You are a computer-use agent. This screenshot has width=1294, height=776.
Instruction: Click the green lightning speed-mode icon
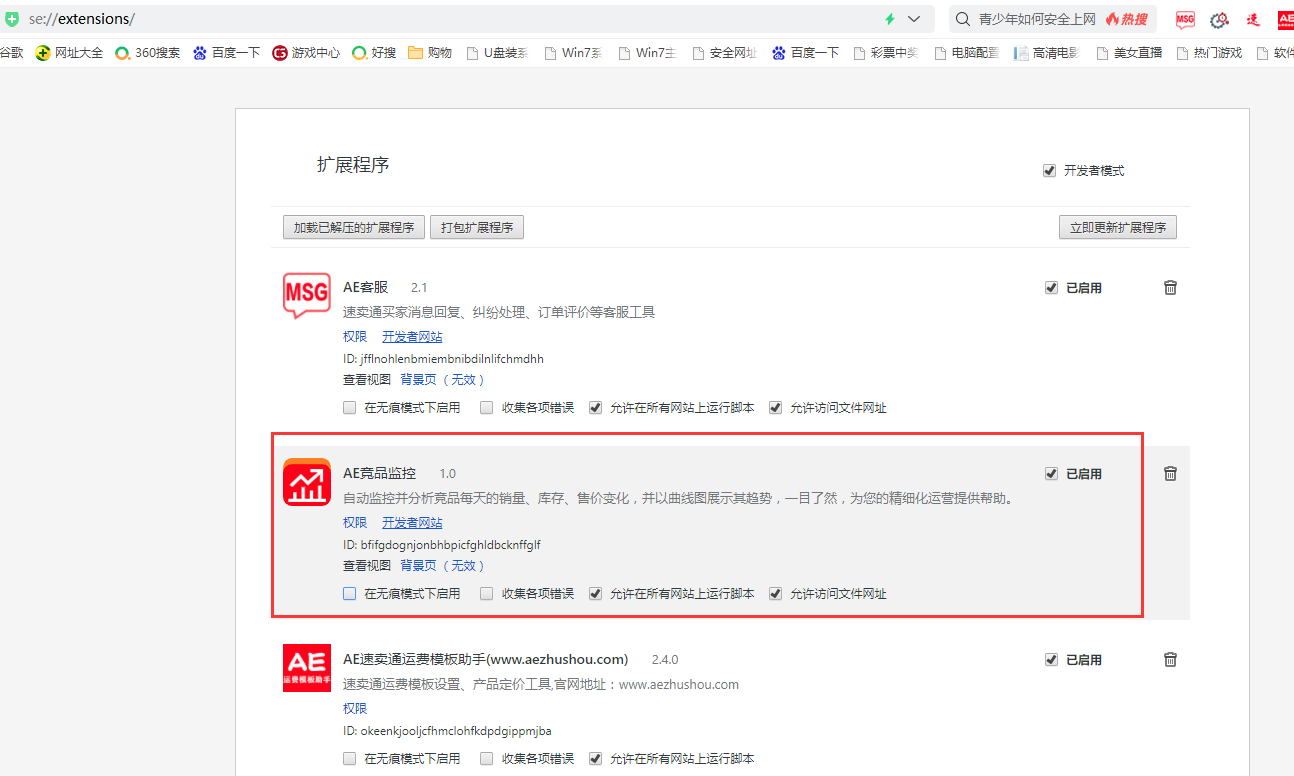pyautogui.click(x=889, y=19)
